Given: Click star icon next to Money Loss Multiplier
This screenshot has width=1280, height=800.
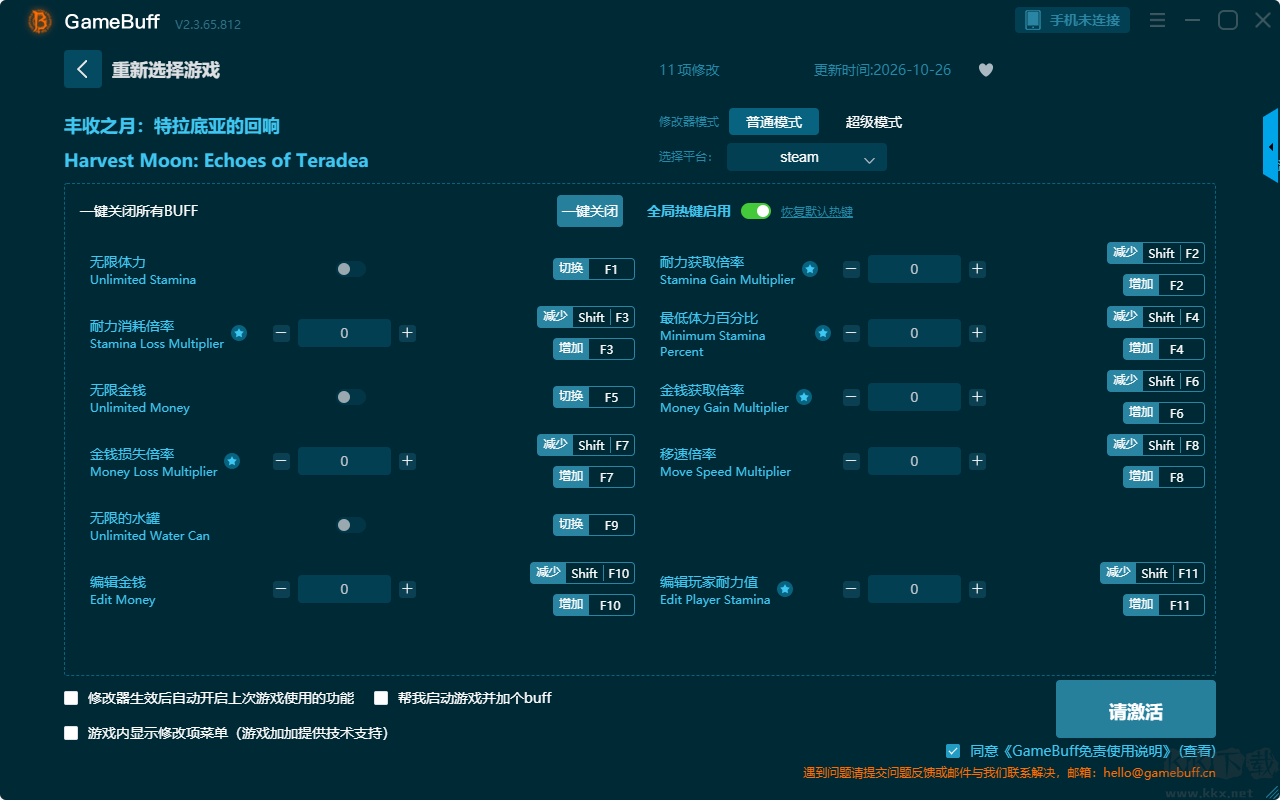Looking at the screenshot, I should [232, 461].
